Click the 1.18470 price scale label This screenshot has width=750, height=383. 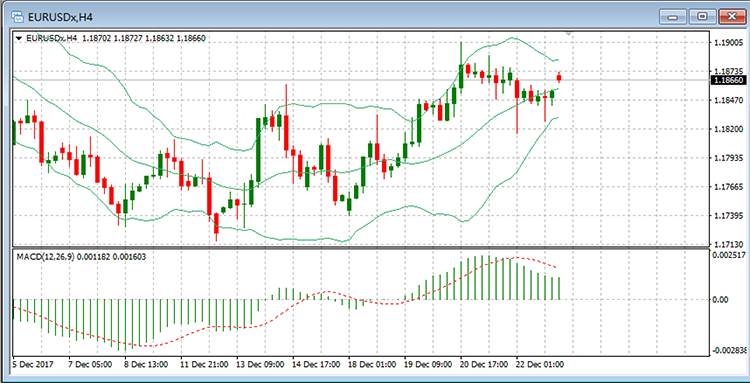click(728, 100)
